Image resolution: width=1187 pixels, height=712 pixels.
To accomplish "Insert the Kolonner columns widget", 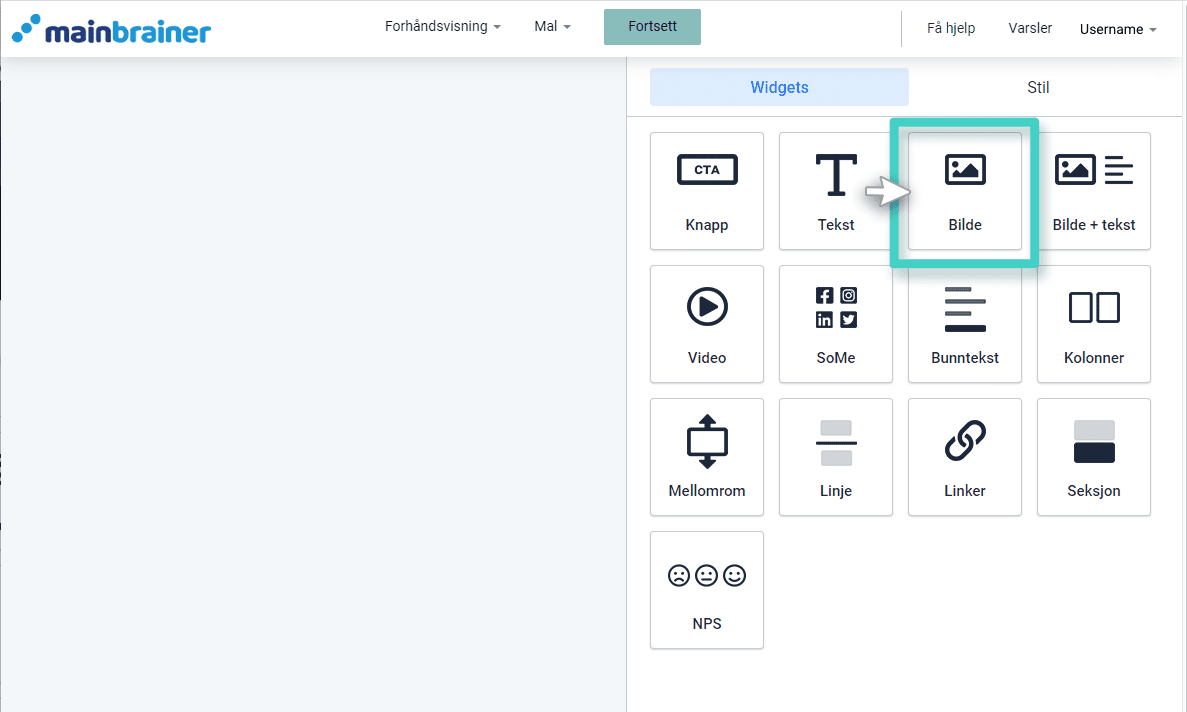I will click(x=1093, y=324).
